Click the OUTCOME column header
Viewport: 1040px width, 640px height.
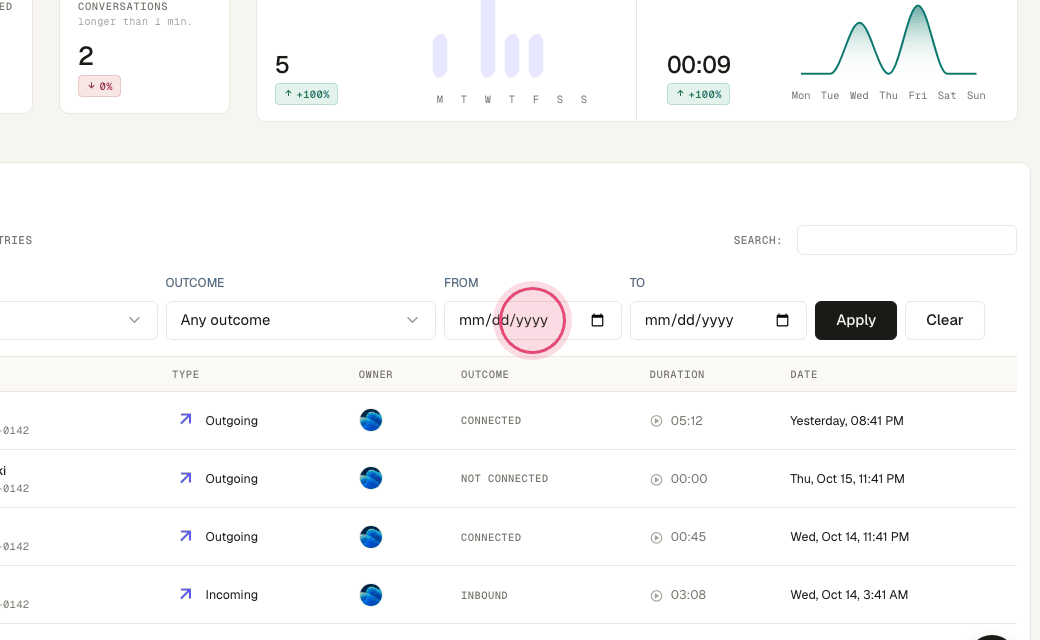point(485,375)
